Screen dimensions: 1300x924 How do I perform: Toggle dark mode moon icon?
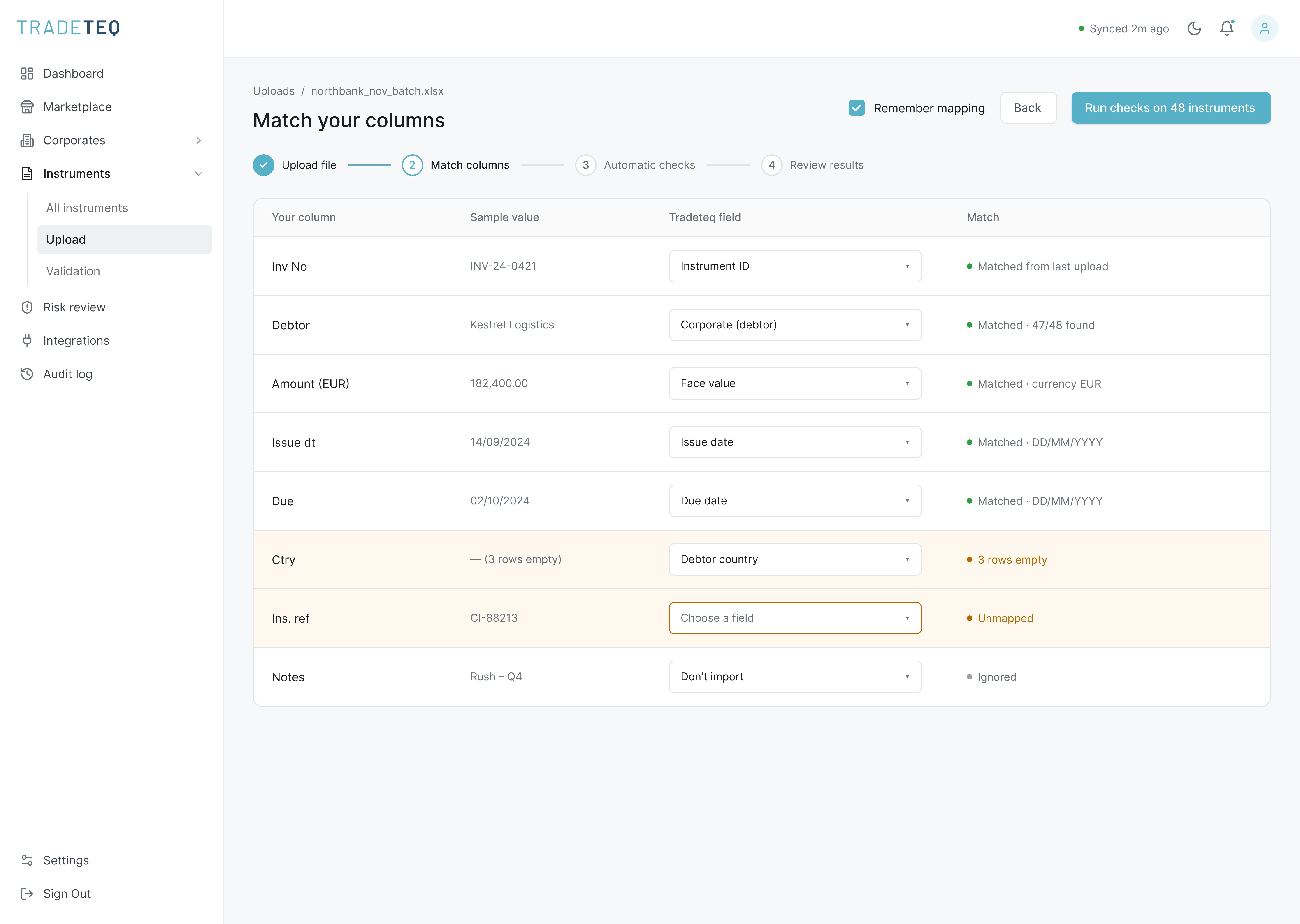click(x=1194, y=28)
